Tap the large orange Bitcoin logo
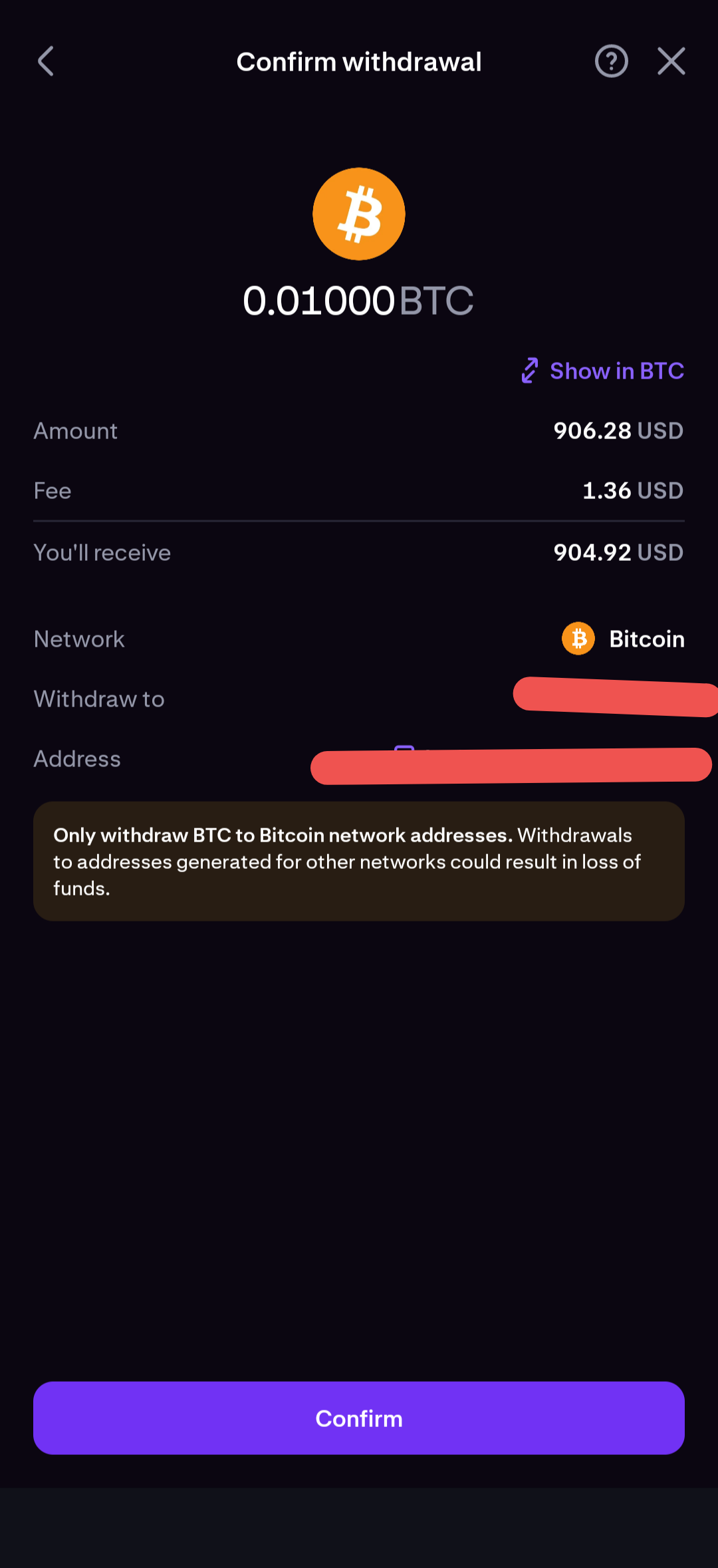 359,214
